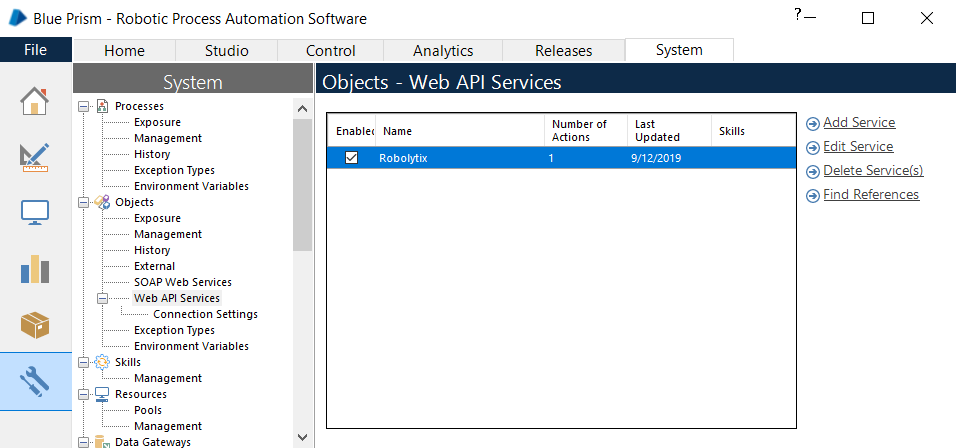The height and width of the screenshot is (448, 956).
Task: Click the Delete Service(s) link
Action: pos(873,171)
